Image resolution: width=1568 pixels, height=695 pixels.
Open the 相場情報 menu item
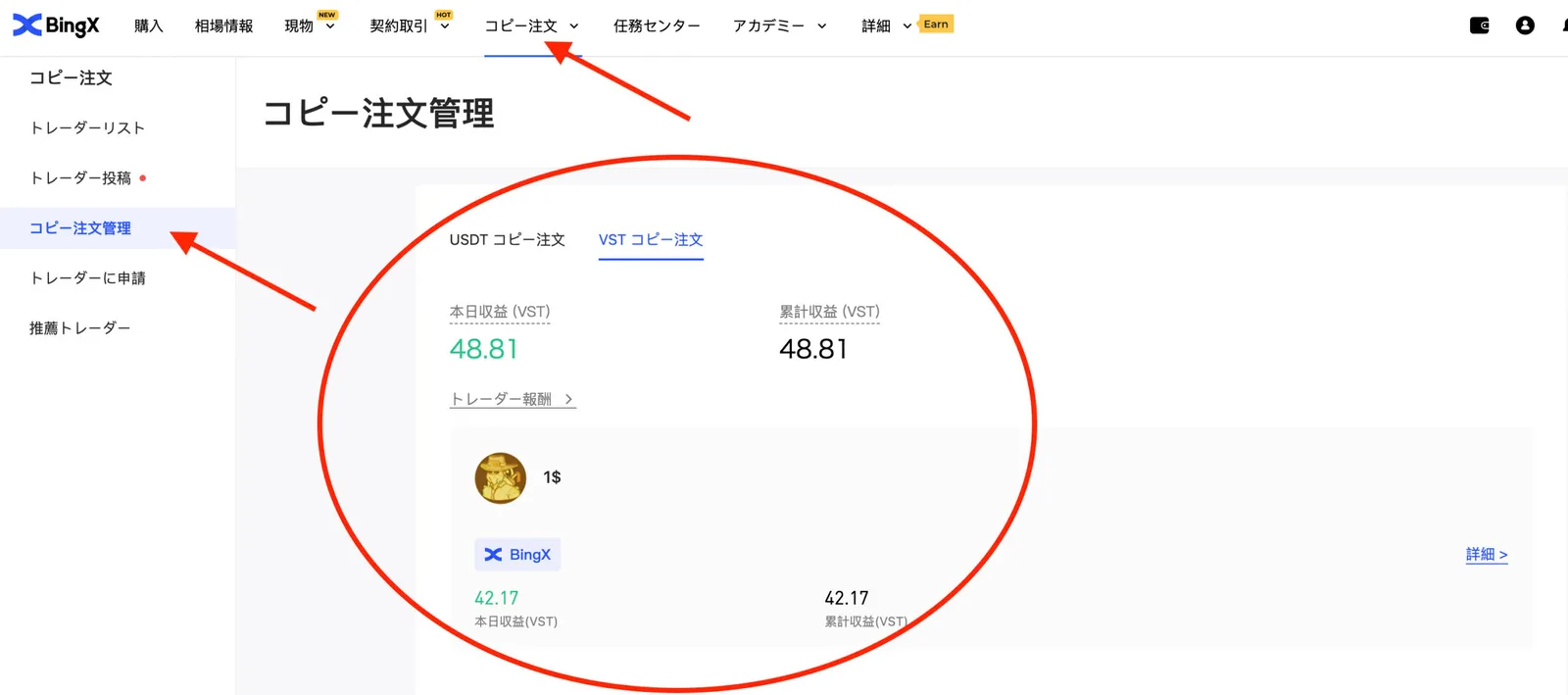click(223, 25)
